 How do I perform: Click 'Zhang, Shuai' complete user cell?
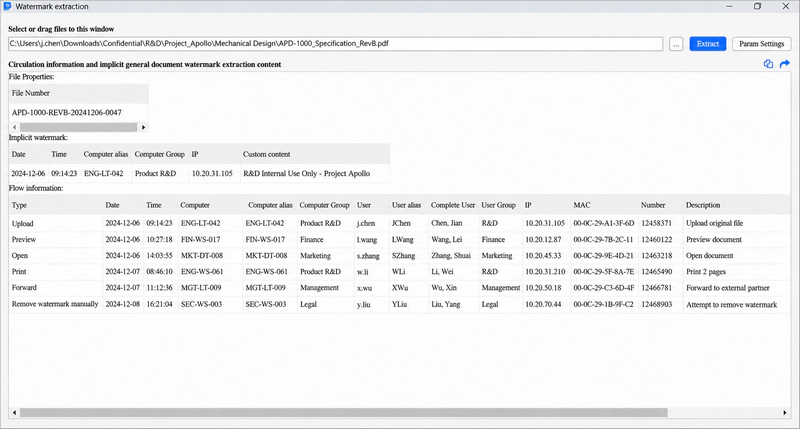point(451,256)
